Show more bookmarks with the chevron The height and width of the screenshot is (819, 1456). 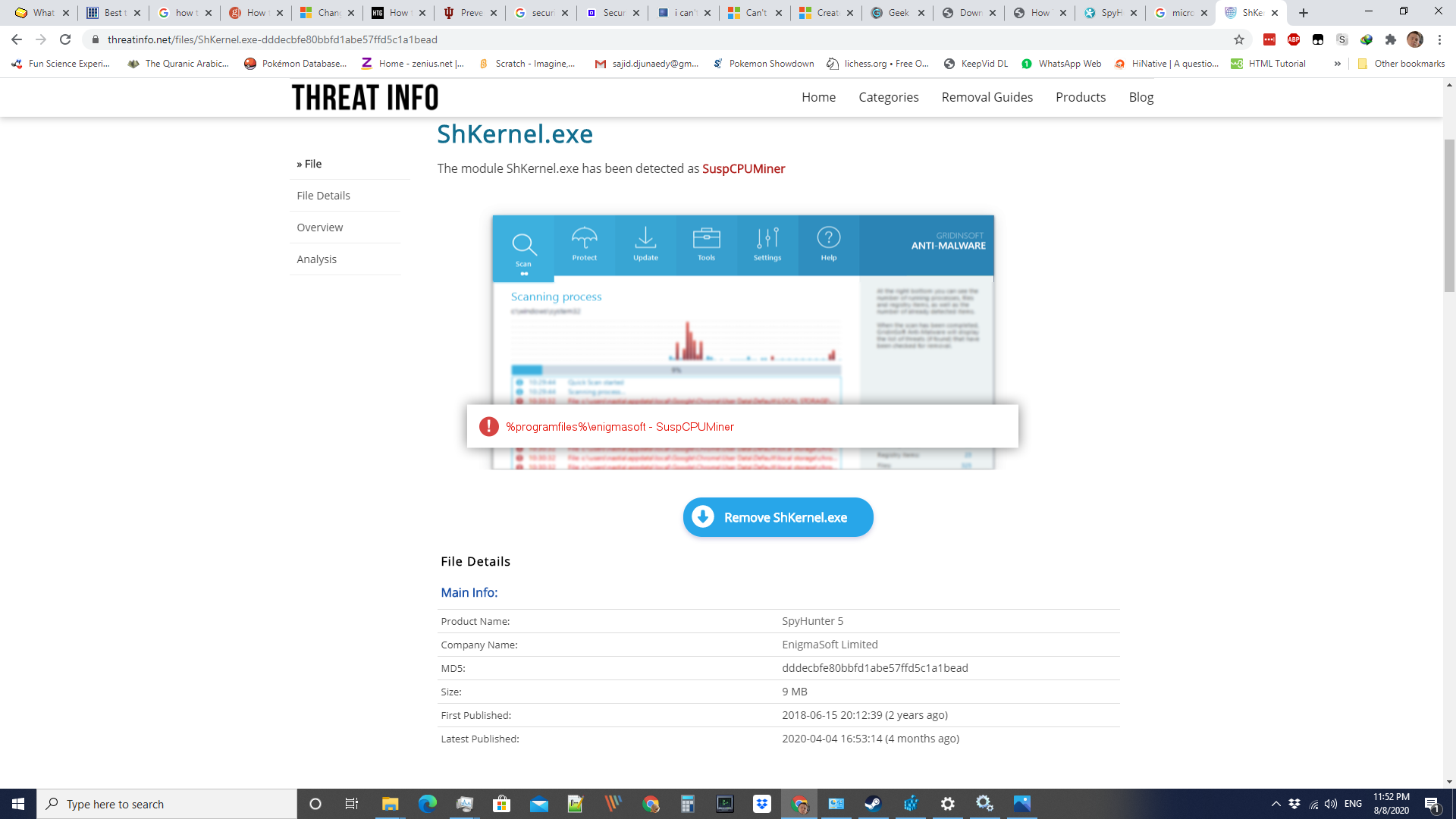pyautogui.click(x=1337, y=64)
